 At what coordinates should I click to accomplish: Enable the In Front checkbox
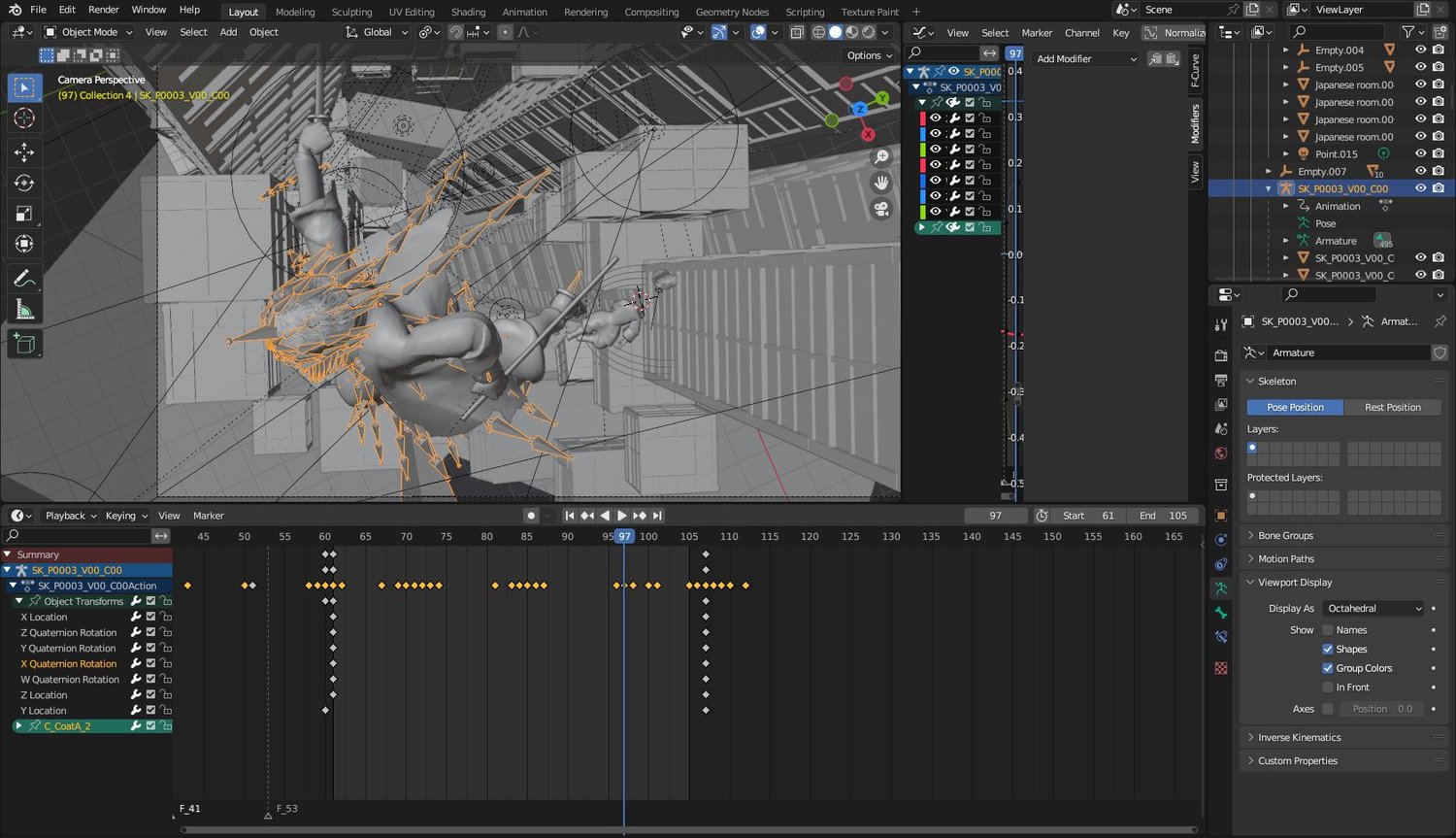pos(1328,687)
